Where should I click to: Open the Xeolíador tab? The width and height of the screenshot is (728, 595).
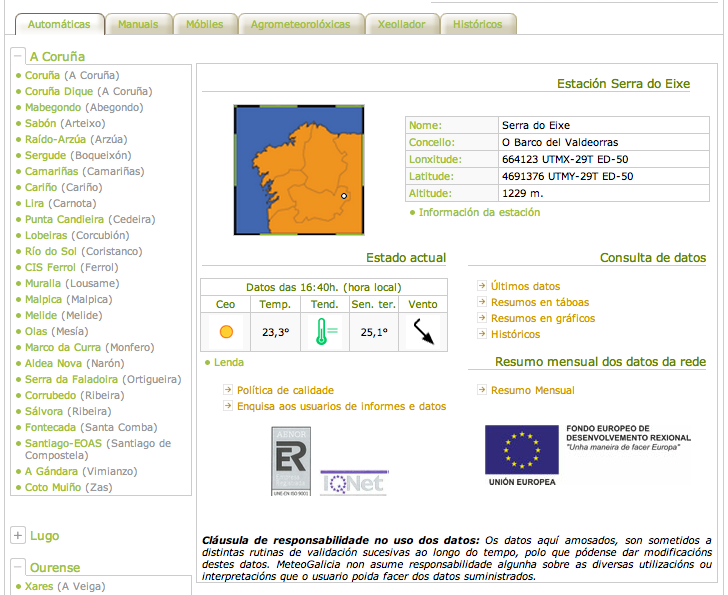pyautogui.click(x=402, y=24)
